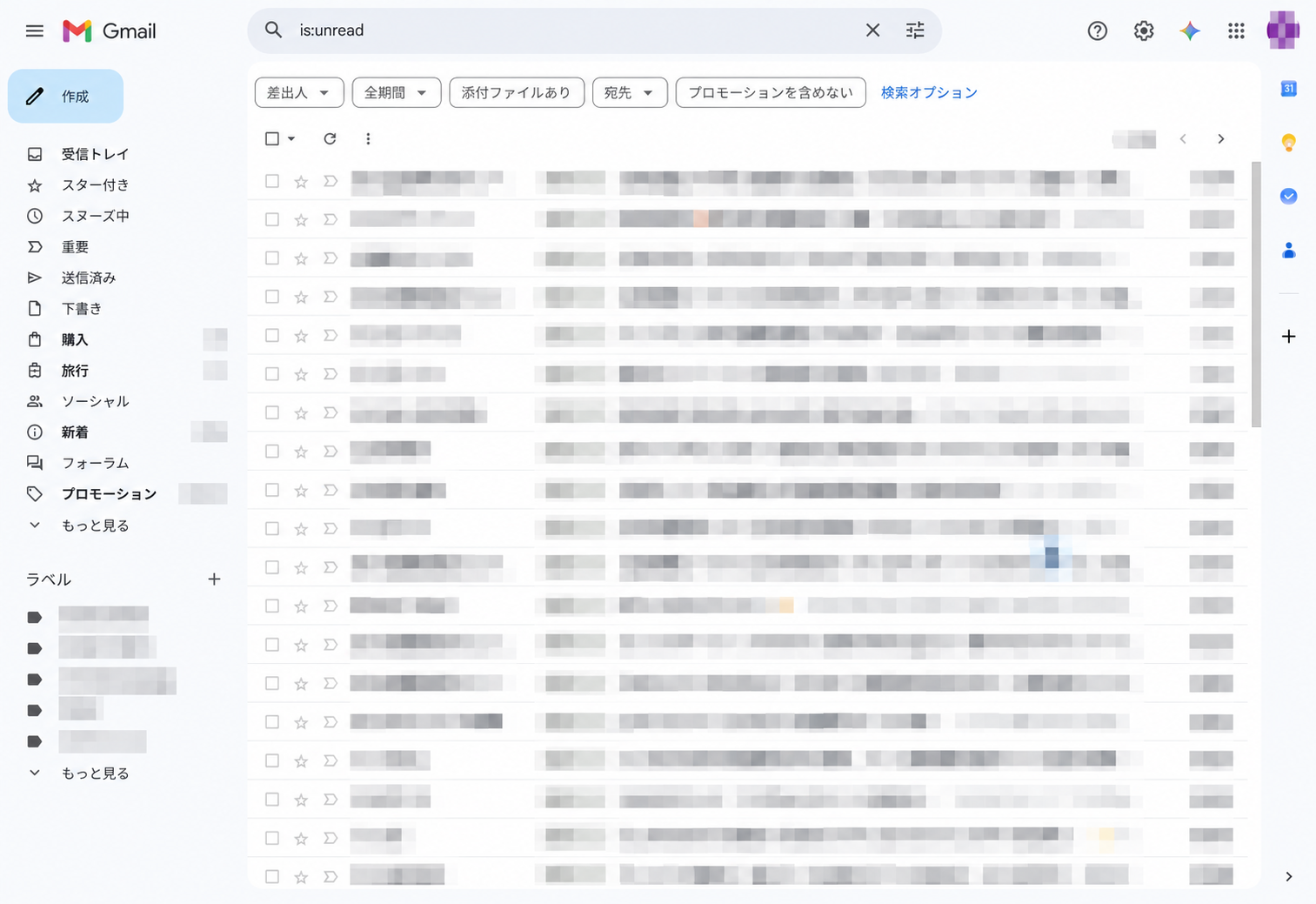Open the Settings gear
This screenshot has height=904, width=1316.
(1144, 31)
